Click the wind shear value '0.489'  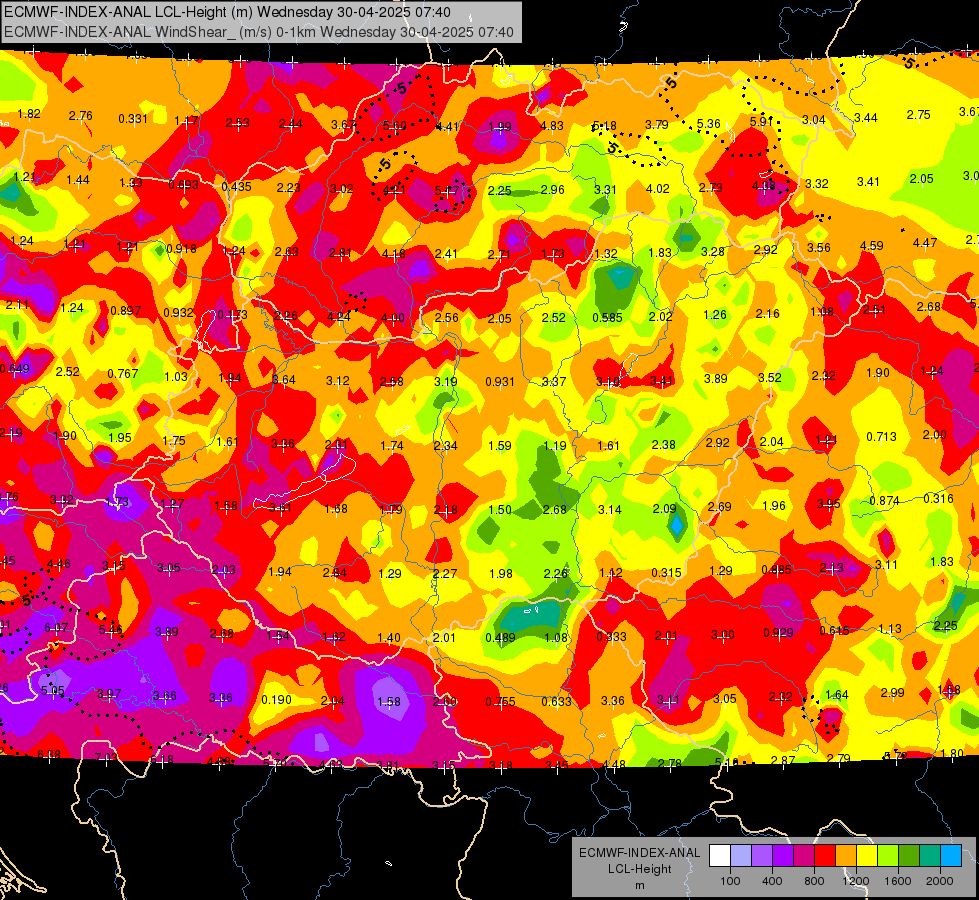(x=501, y=638)
